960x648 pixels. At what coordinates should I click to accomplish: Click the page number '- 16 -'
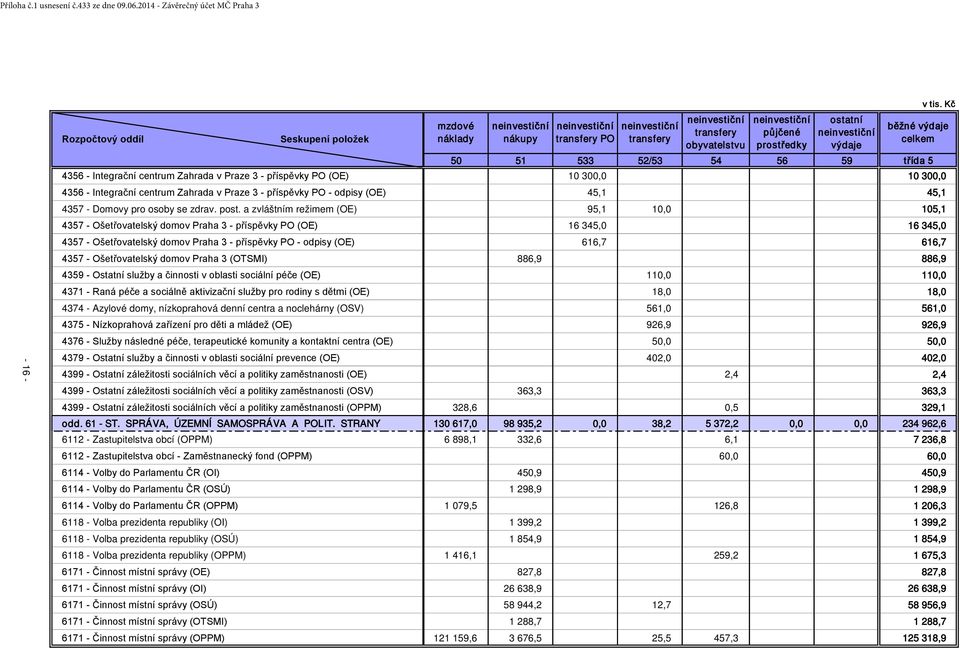click(26, 369)
